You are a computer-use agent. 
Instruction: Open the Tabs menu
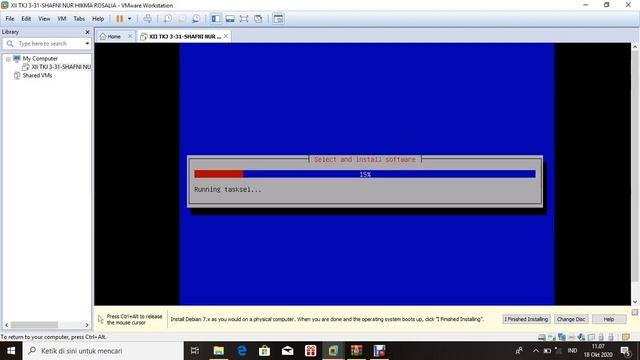coord(79,19)
